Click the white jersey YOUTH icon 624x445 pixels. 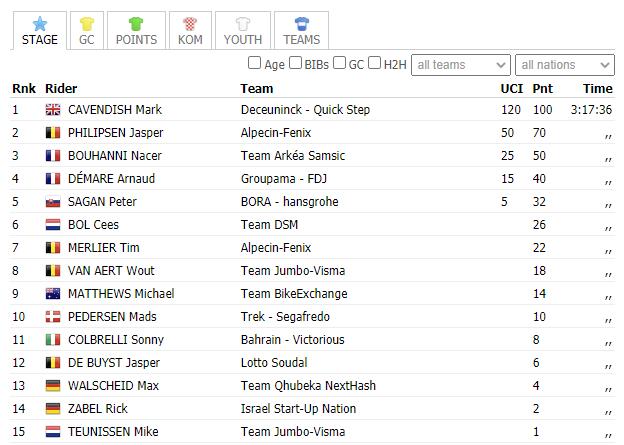(243, 24)
